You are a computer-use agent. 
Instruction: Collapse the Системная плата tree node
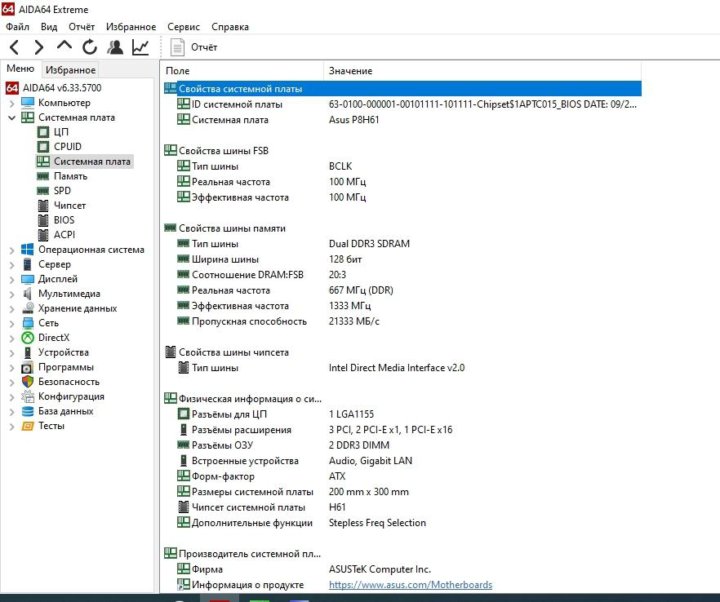coord(12,118)
